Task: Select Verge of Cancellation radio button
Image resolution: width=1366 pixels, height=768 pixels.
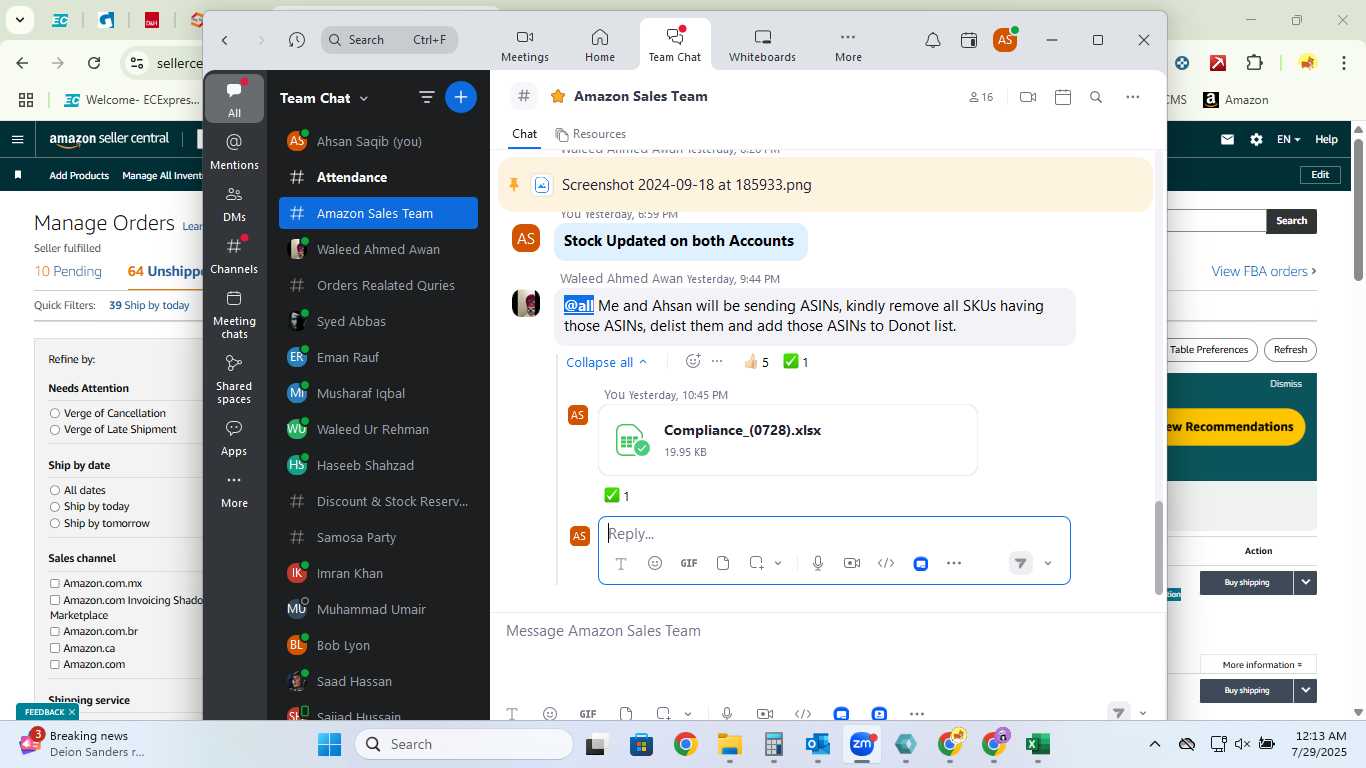Action: [55, 413]
